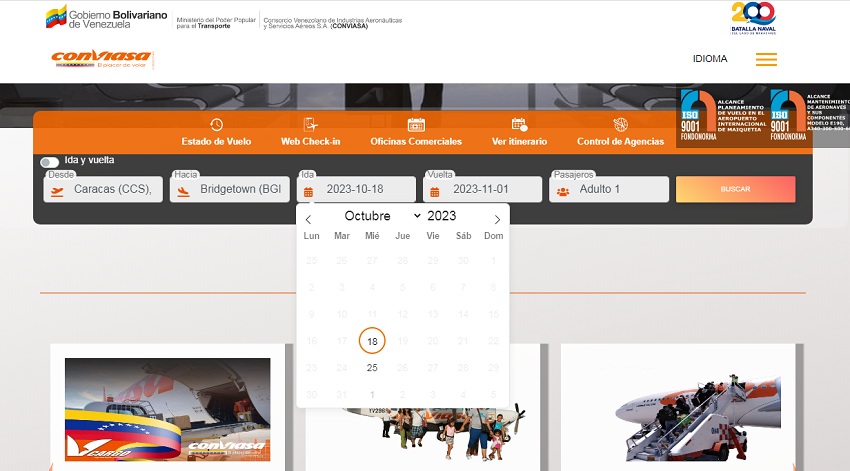Open the IDIOMA language menu

710,59
